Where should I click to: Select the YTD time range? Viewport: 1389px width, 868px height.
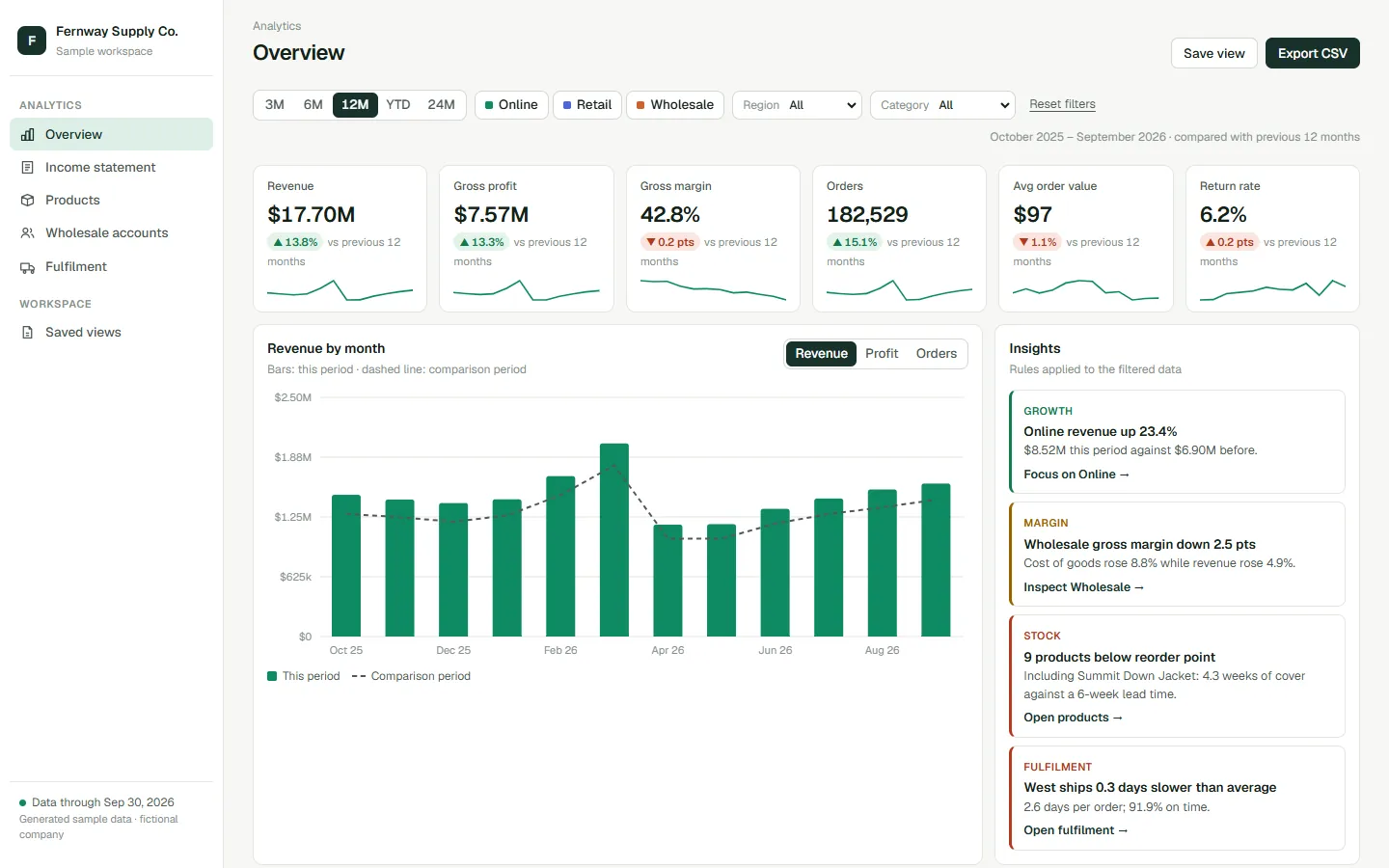pyautogui.click(x=398, y=105)
